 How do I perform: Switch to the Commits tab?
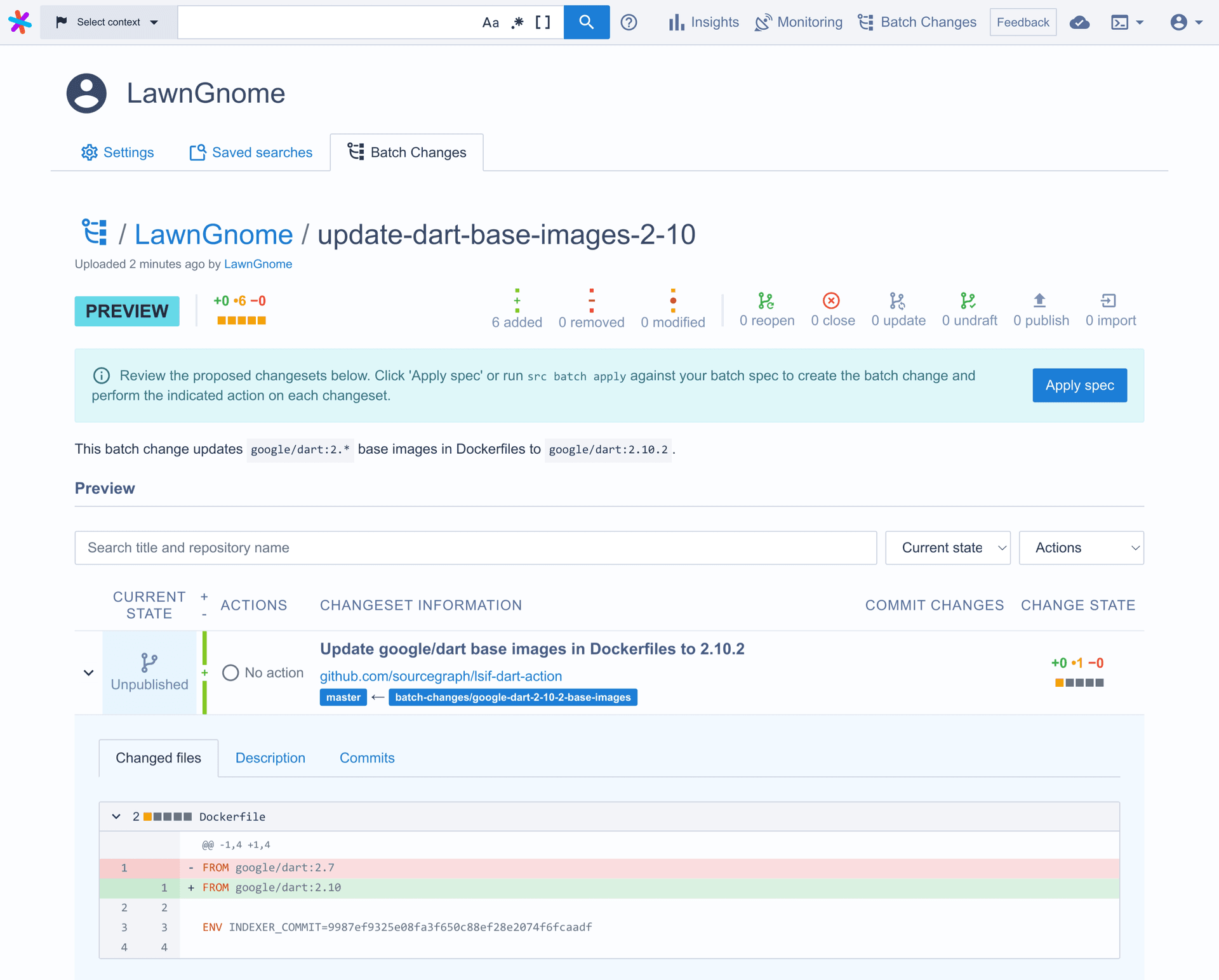367,758
